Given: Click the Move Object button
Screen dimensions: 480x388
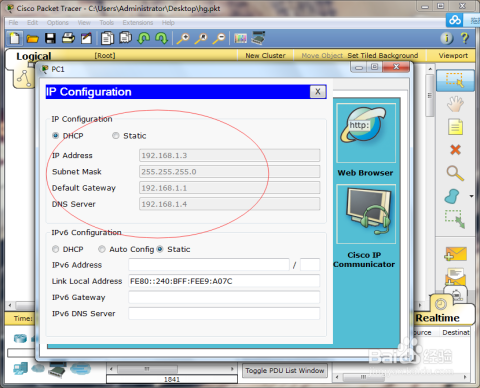Looking at the screenshot, I should [322, 56].
